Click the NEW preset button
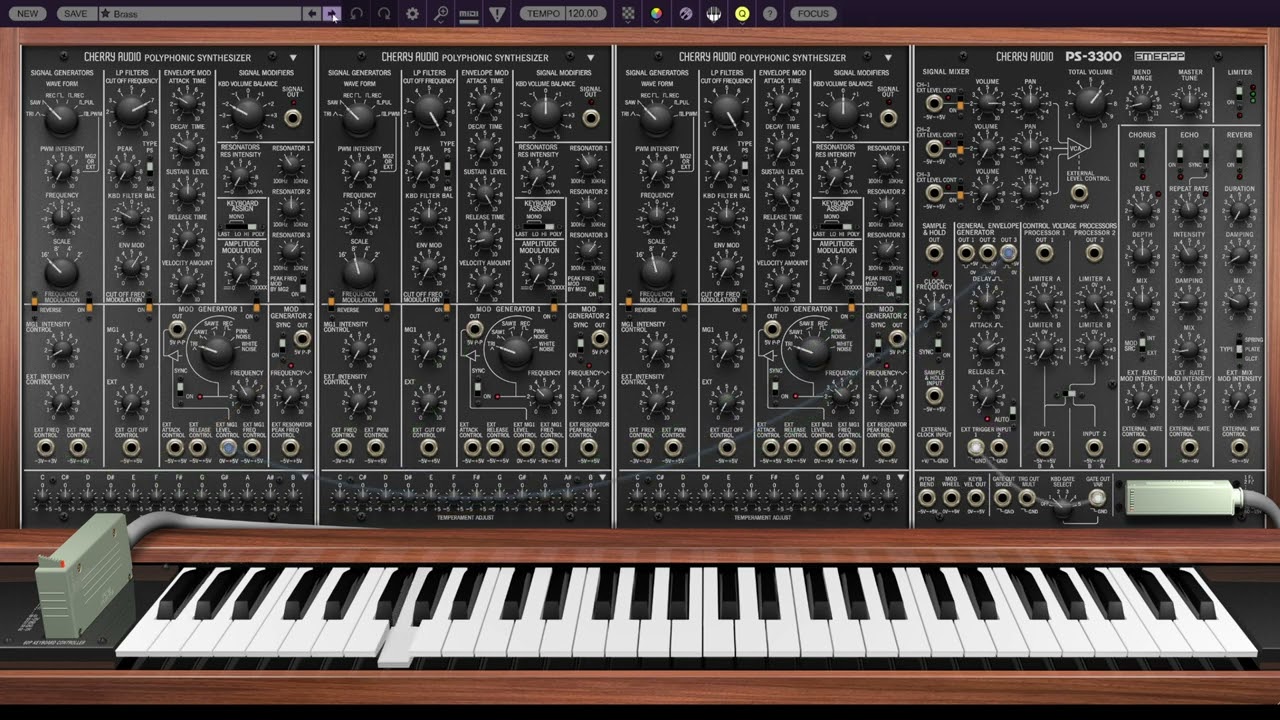Screen dimensions: 1280x720 pyautogui.click(x=28, y=14)
